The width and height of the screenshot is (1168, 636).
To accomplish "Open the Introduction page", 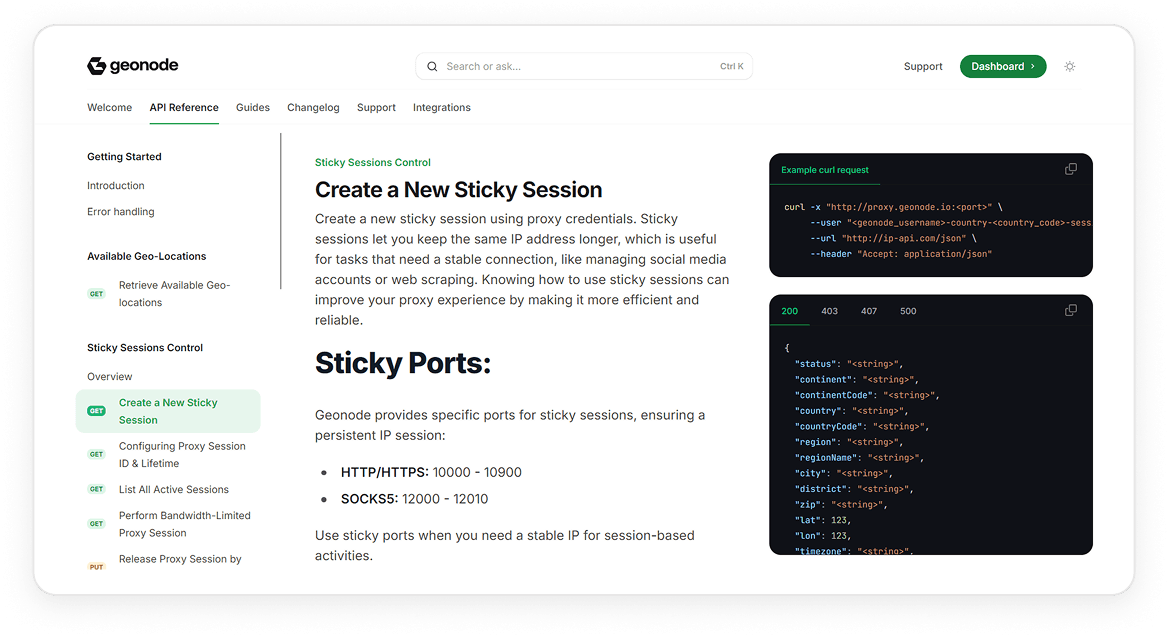I will (x=115, y=185).
